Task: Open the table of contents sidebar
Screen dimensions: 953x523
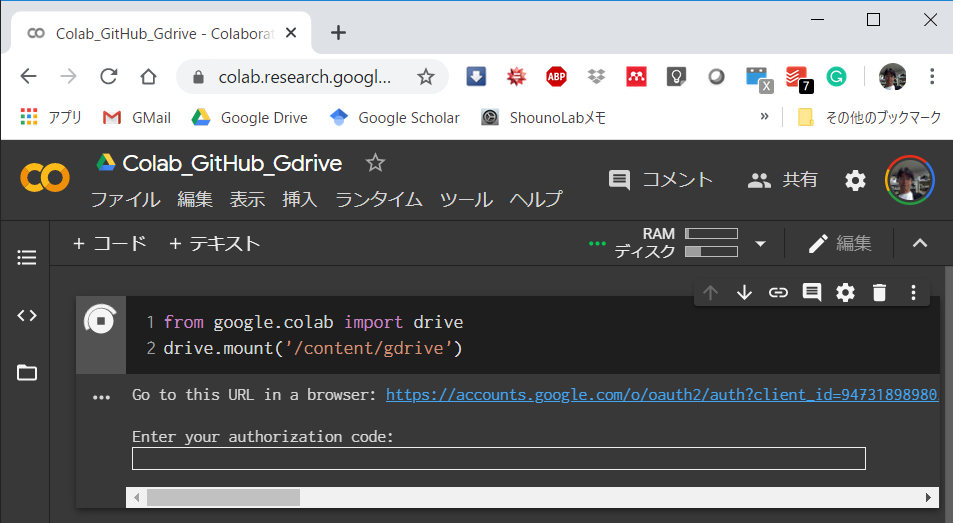Action: [x=26, y=258]
